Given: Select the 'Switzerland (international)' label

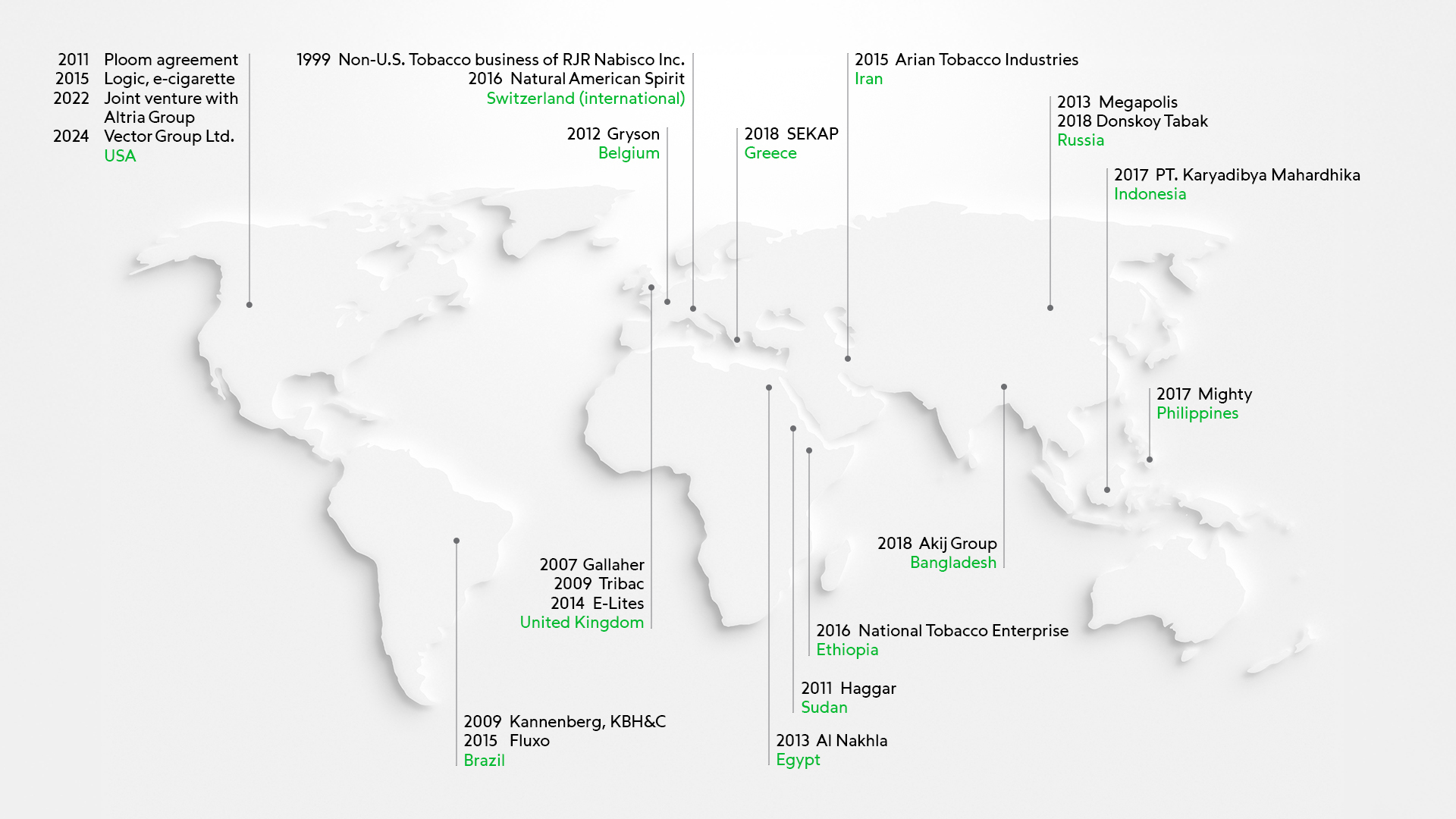Looking at the screenshot, I should click(585, 99).
